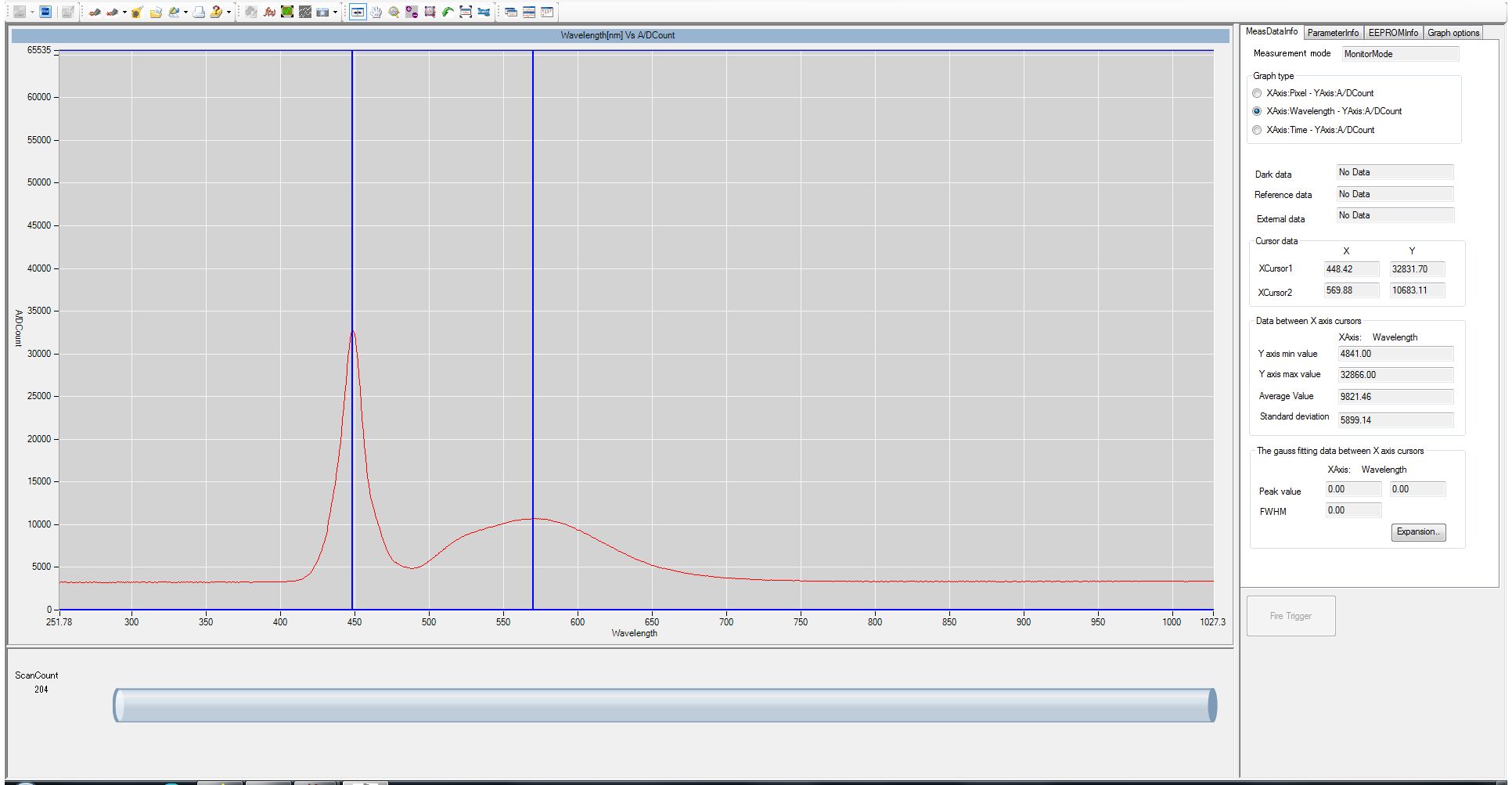Open dropdown arrow next to Start icon
The width and height of the screenshot is (1512, 785).
tap(32, 12)
